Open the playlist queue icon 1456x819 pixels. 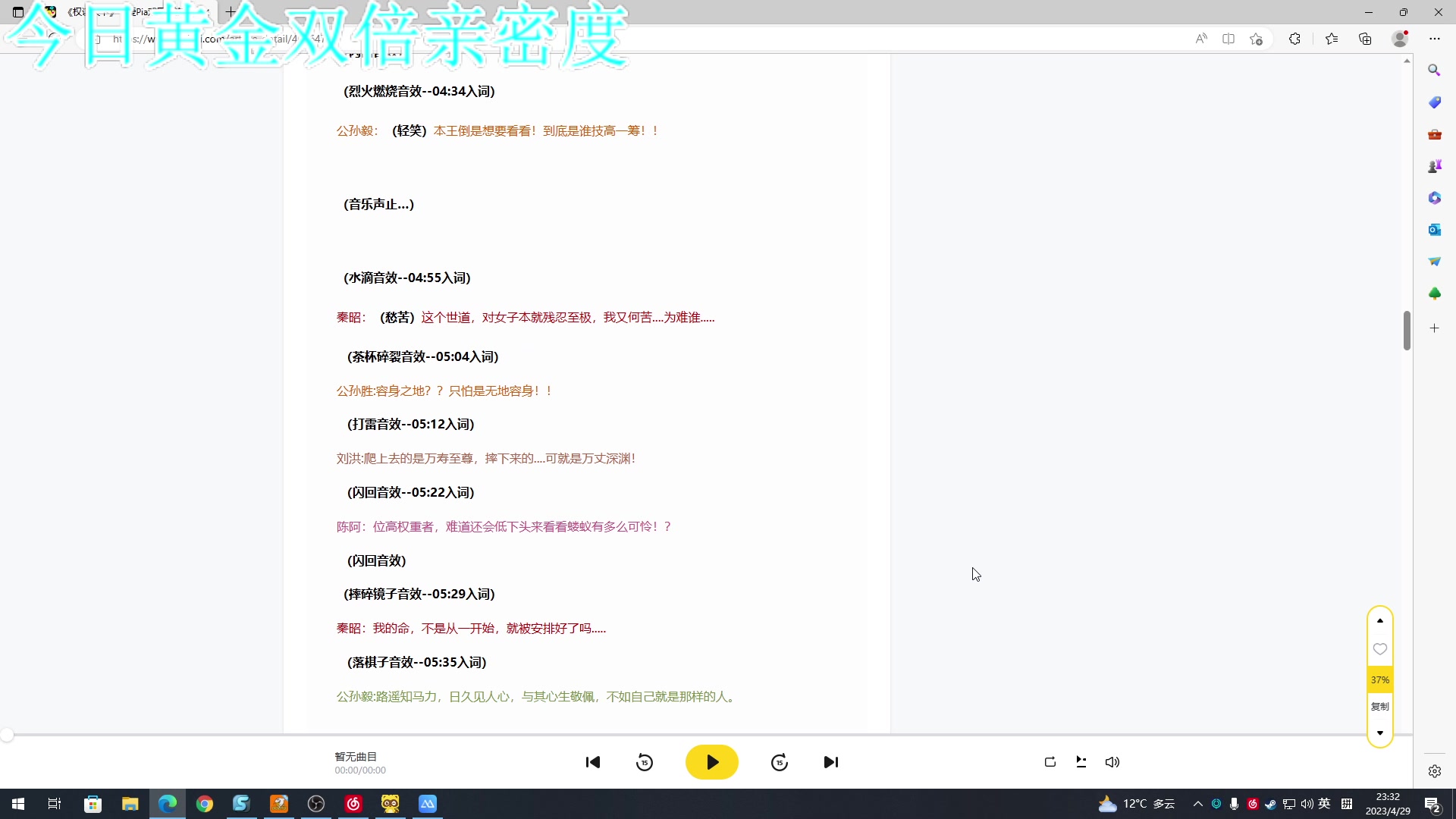pos(1081,762)
